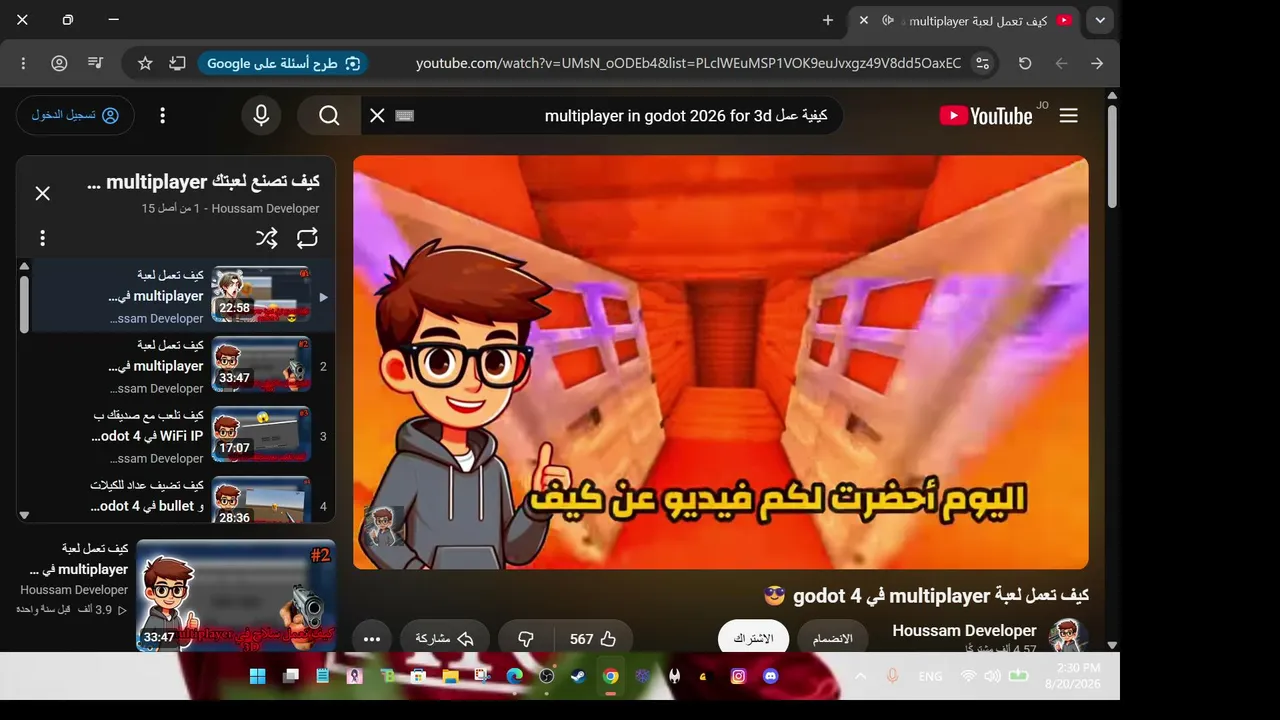This screenshot has width=1280, height=720.
Task: Click the tab's audio playing indicator
Action: pyautogui.click(x=887, y=20)
